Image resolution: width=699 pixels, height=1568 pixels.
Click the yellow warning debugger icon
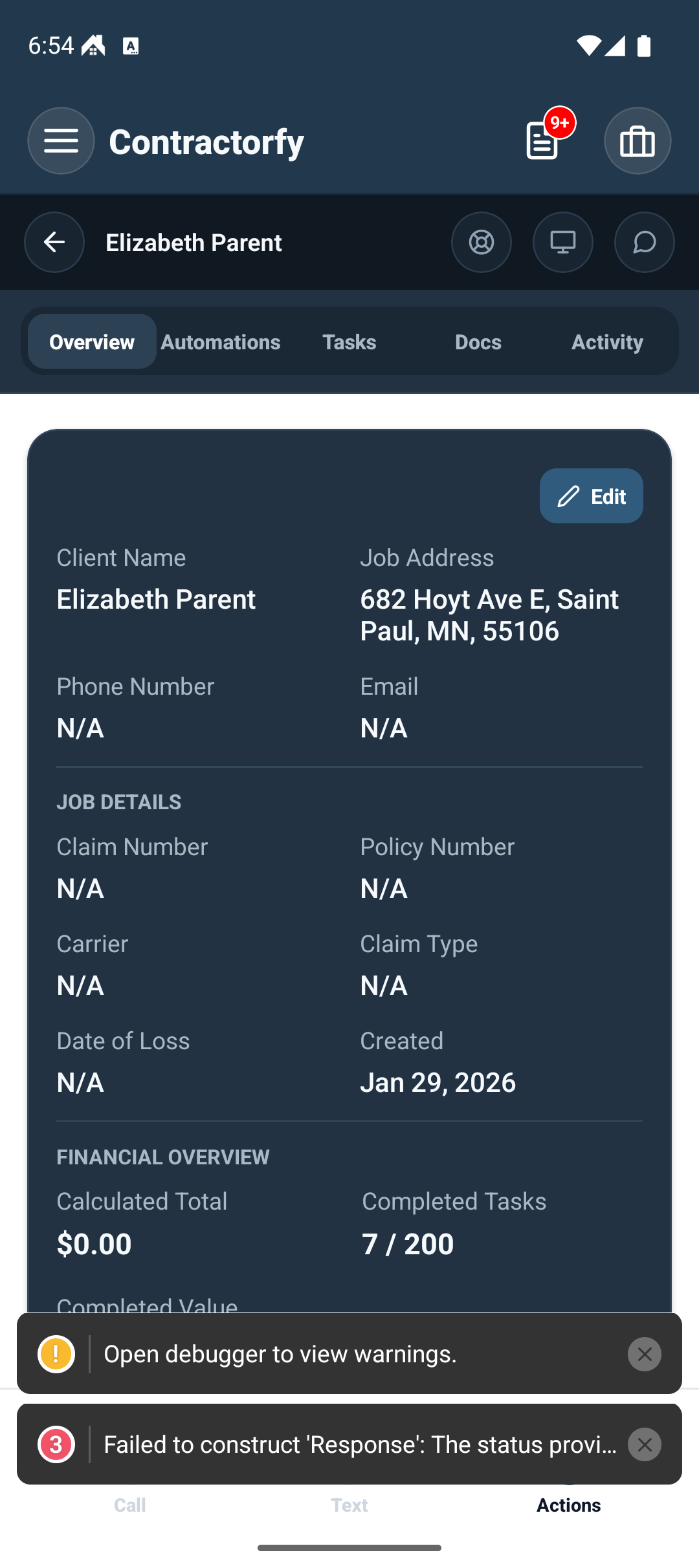coord(56,1354)
